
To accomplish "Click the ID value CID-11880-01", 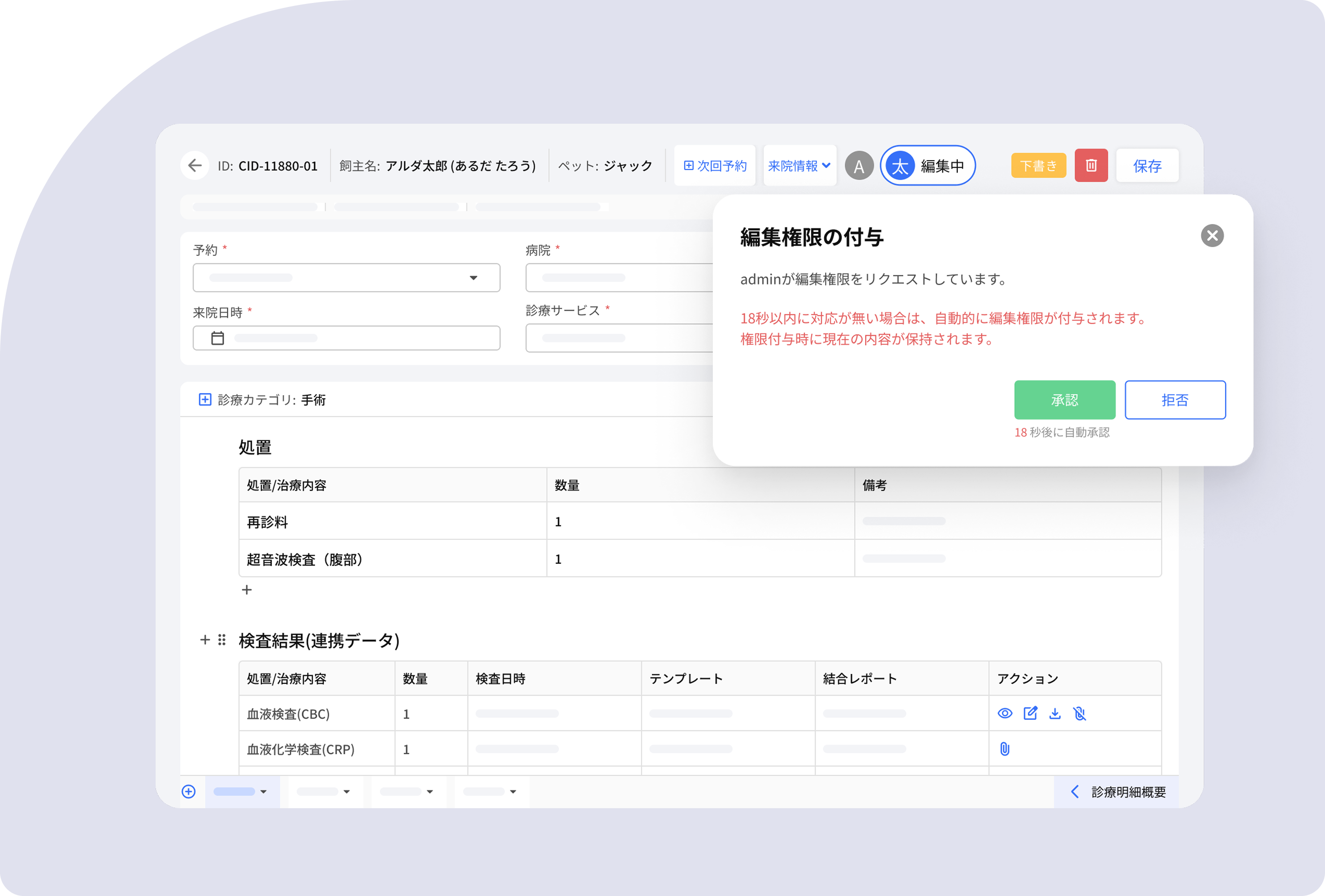I will (x=278, y=166).
